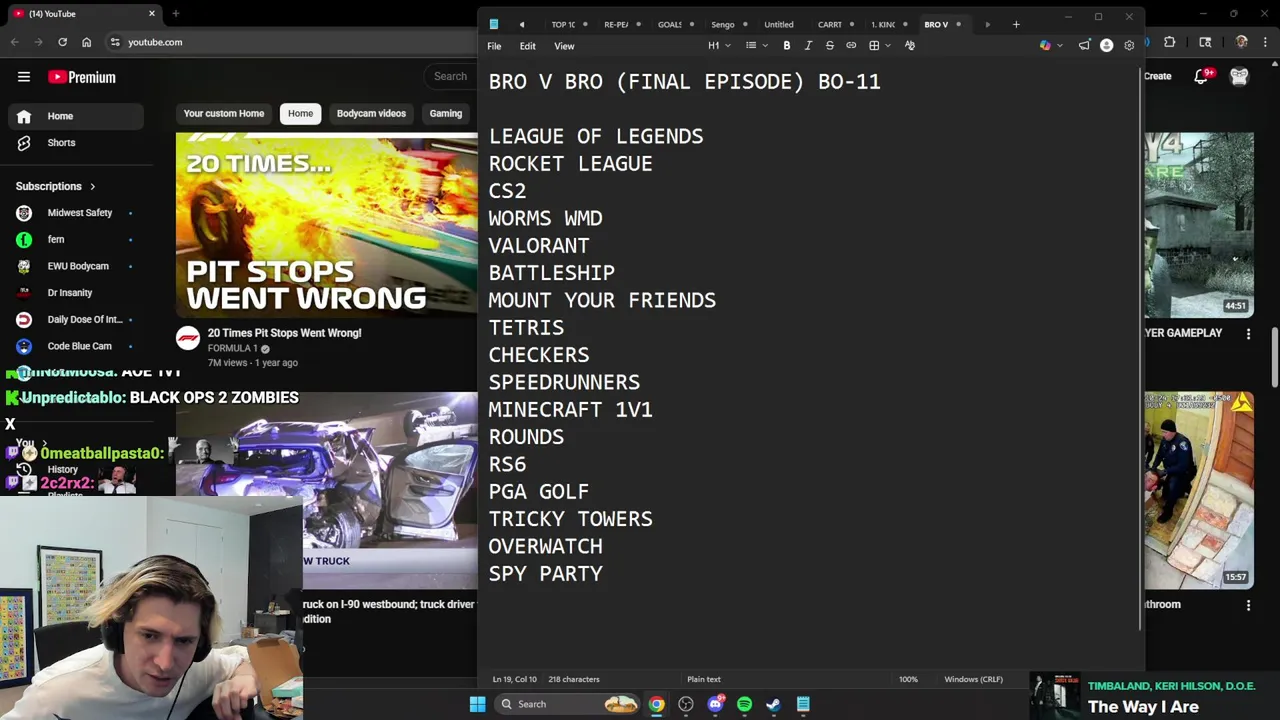Open YouTube notifications bell

(x=1202, y=76)
